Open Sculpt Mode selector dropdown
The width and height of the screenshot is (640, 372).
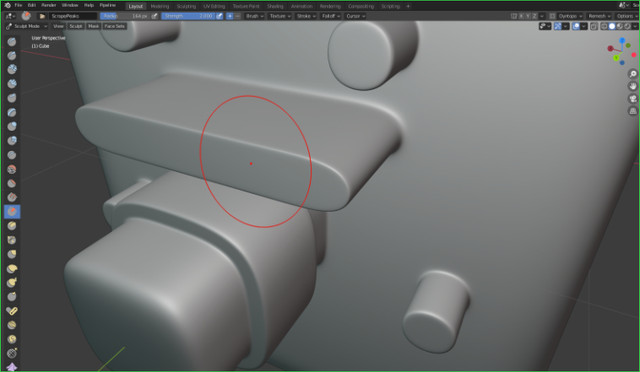[x=27, y=26]
